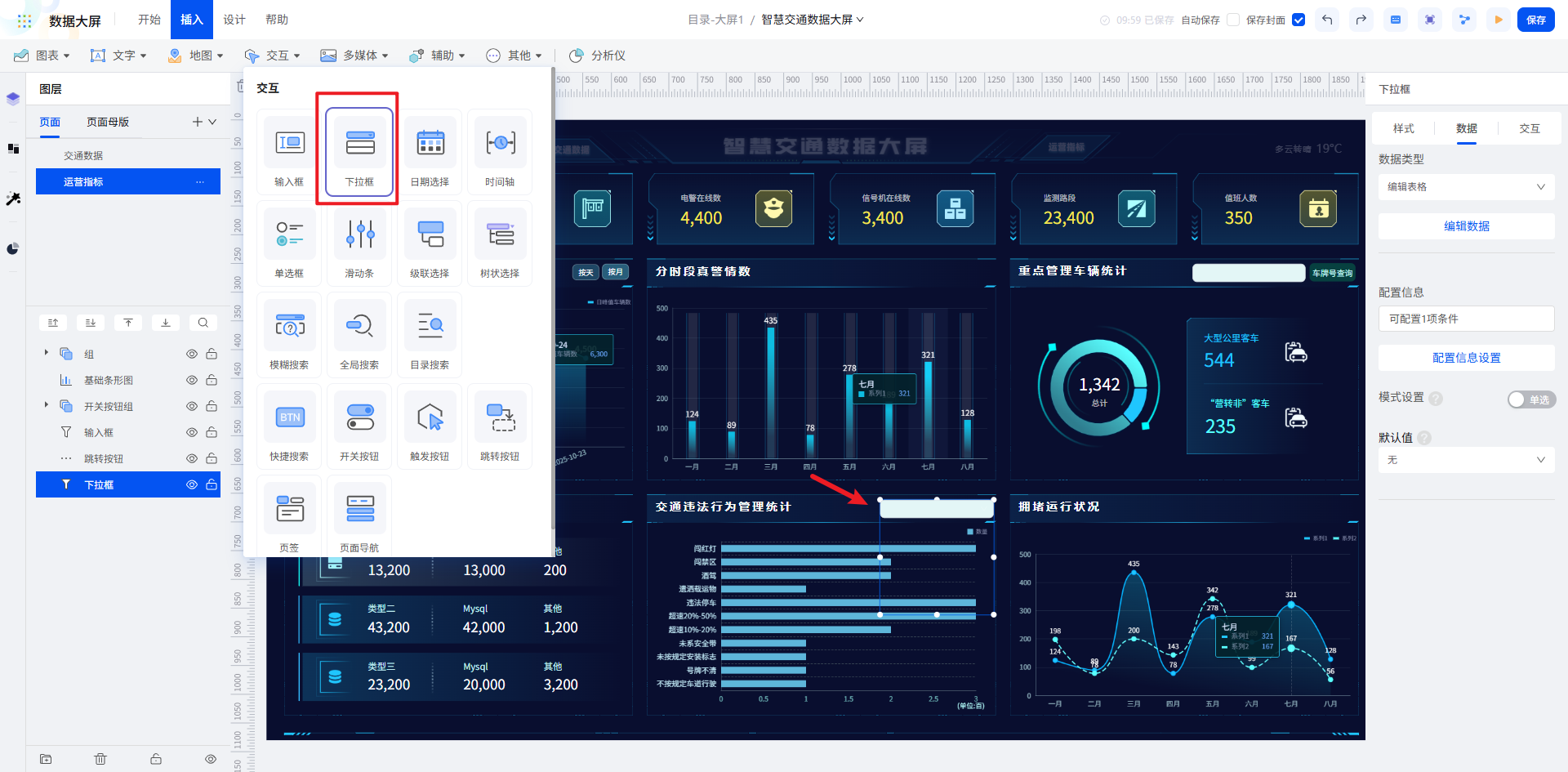Click the 配置信息设置 button
The width and height of the screenshot is (1568, 772).
click(x=1466, y=358)
